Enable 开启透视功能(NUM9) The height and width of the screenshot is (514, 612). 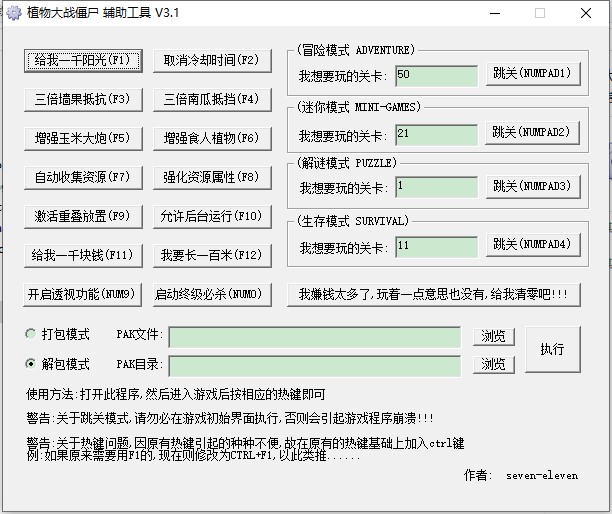(82, 295)
